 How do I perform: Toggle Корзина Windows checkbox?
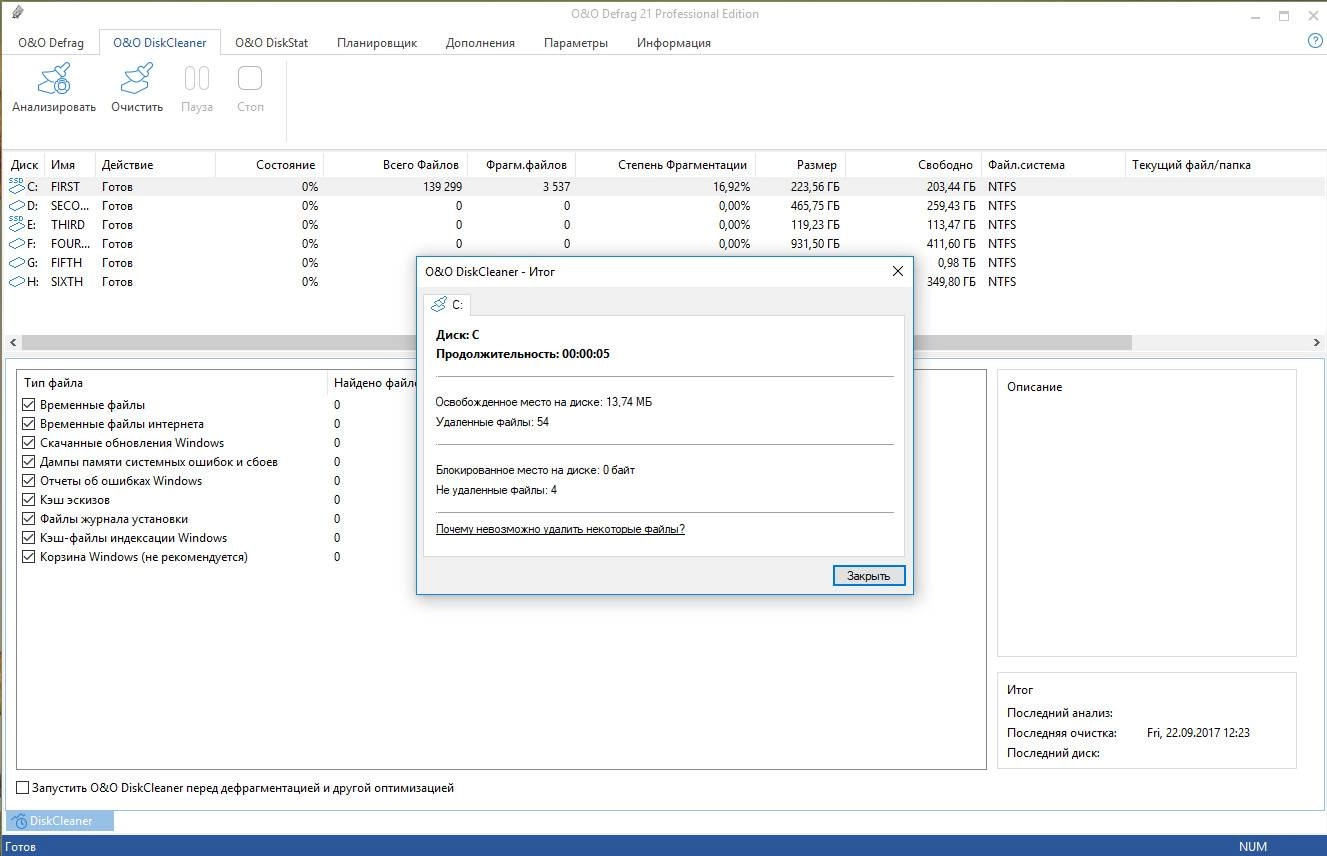(28, 557)
